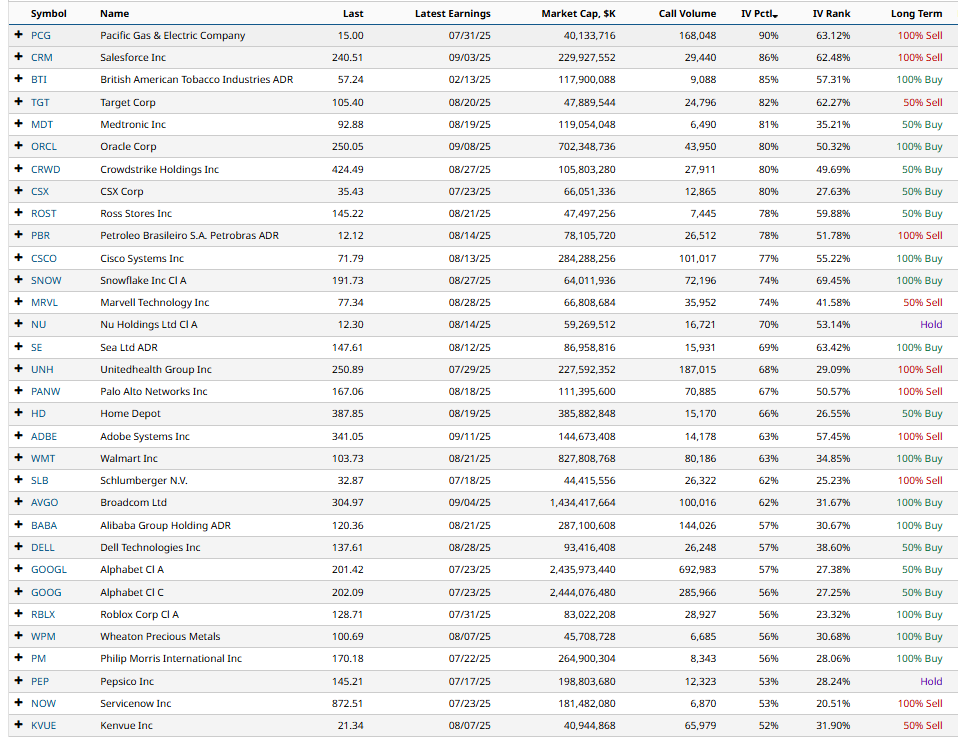
Task: Open the CSCO symbol link
Action: tap(44, 258)
